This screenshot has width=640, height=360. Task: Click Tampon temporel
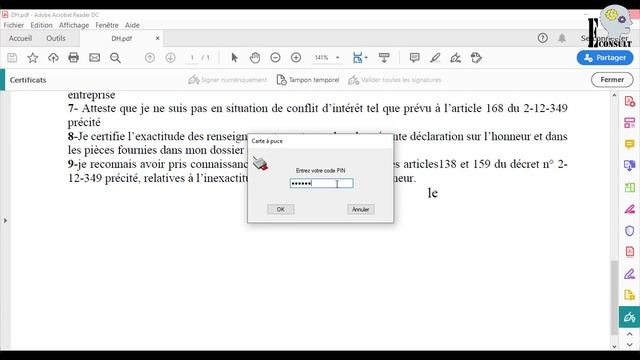click(x=308, y=80)
